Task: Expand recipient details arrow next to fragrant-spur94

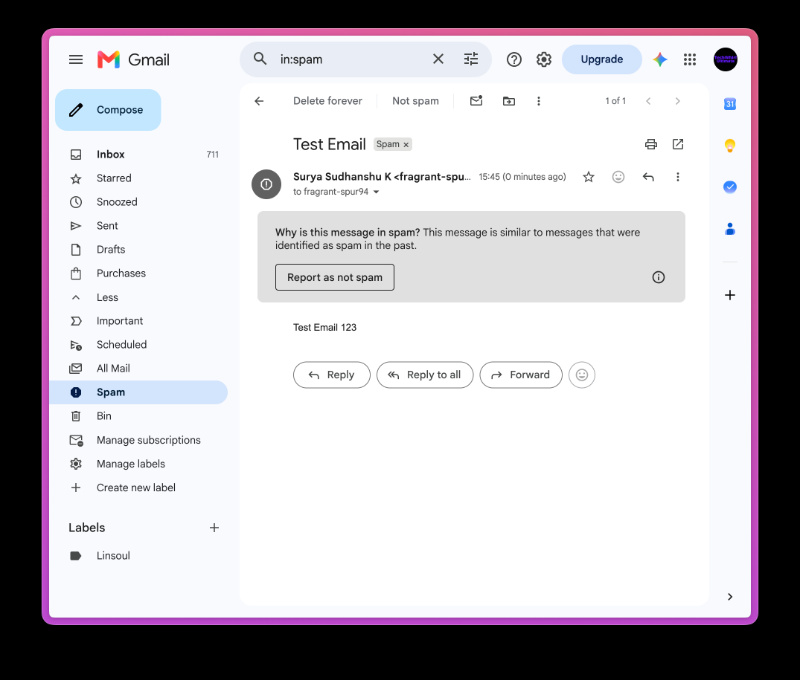Action: [376, 192]
